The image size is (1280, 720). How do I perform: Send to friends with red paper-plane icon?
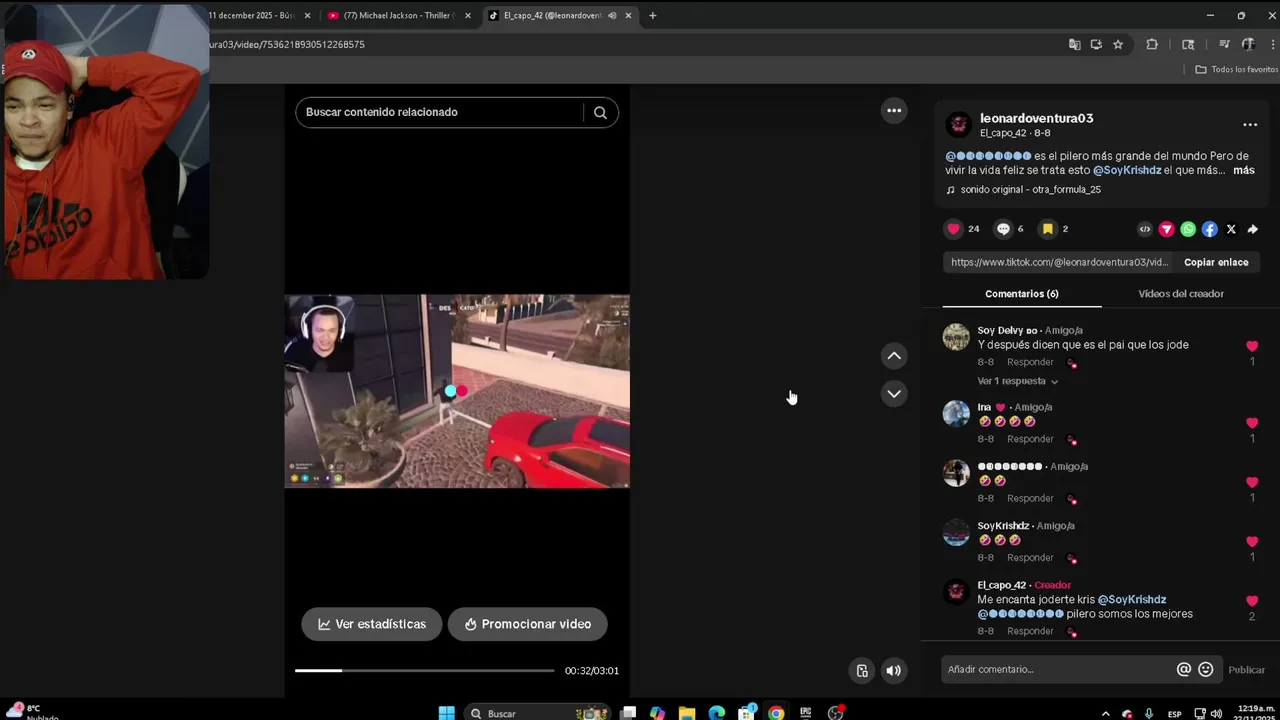tap(1166, 229)
